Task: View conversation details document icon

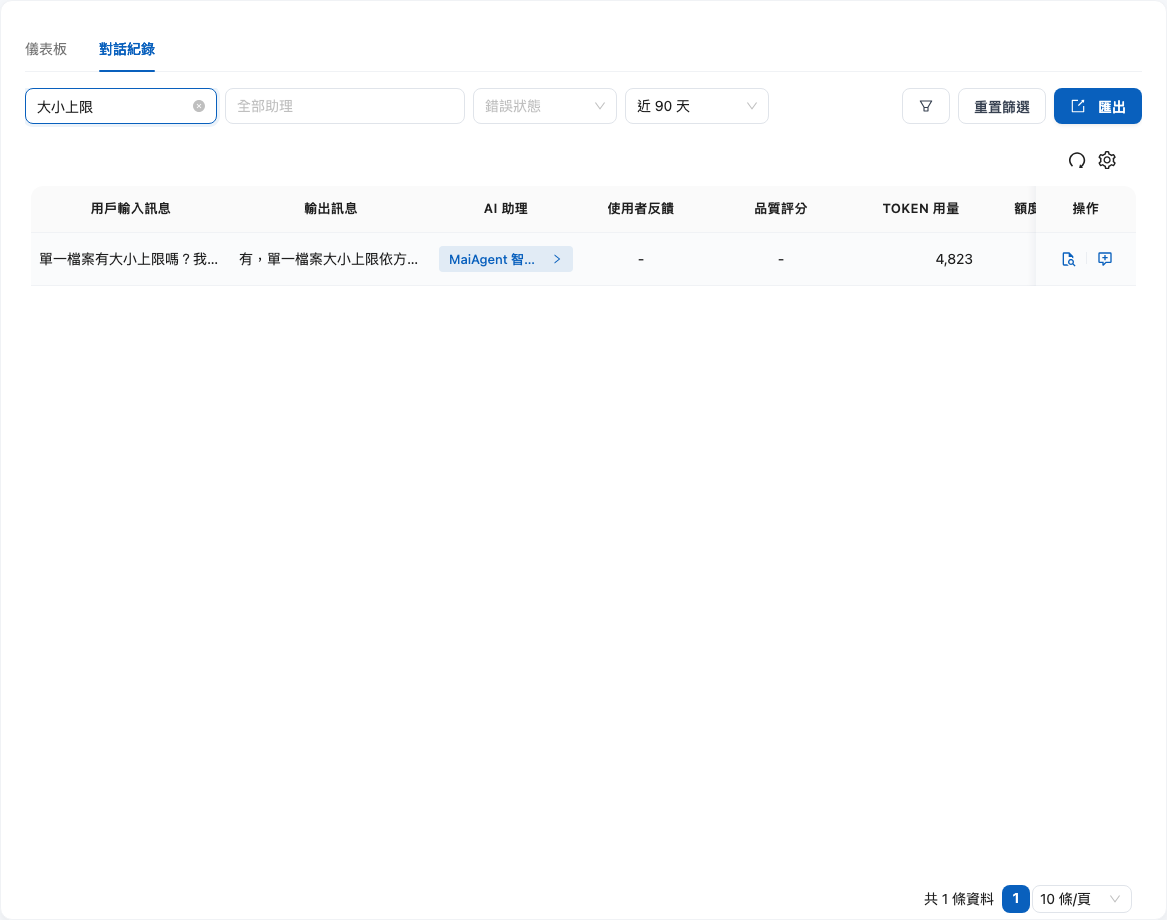Action: tap(1068, 259)
